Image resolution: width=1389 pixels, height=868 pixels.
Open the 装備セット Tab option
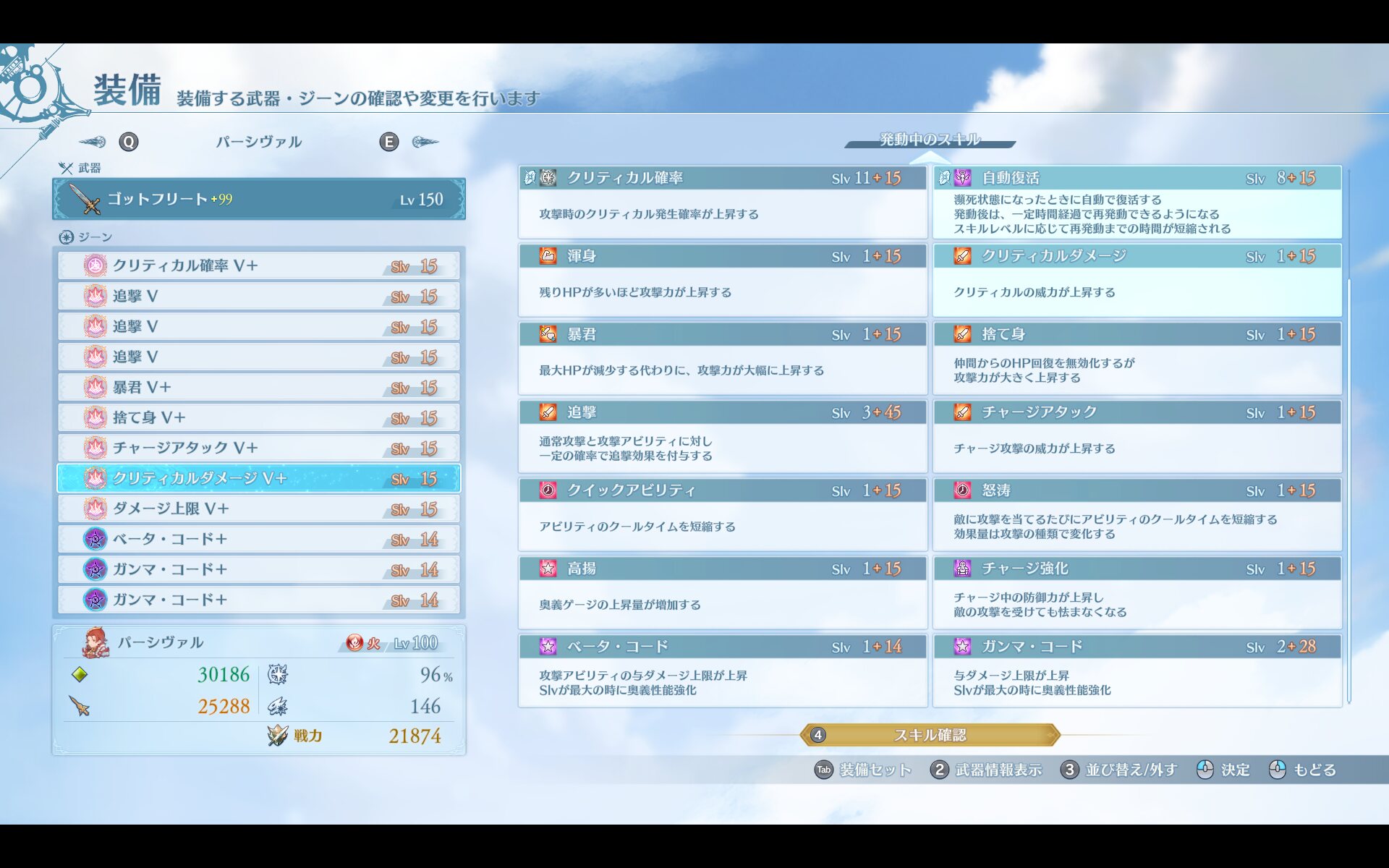(863, 770)
